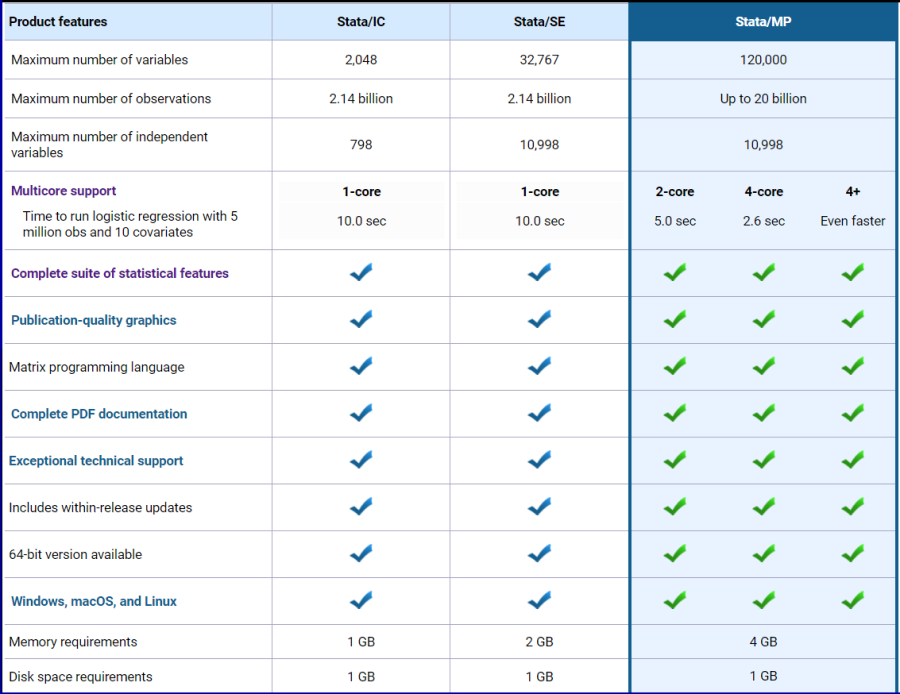Open the Complete PDF documentation link
The width and height of the screenshot is (900, 694).
99,414
